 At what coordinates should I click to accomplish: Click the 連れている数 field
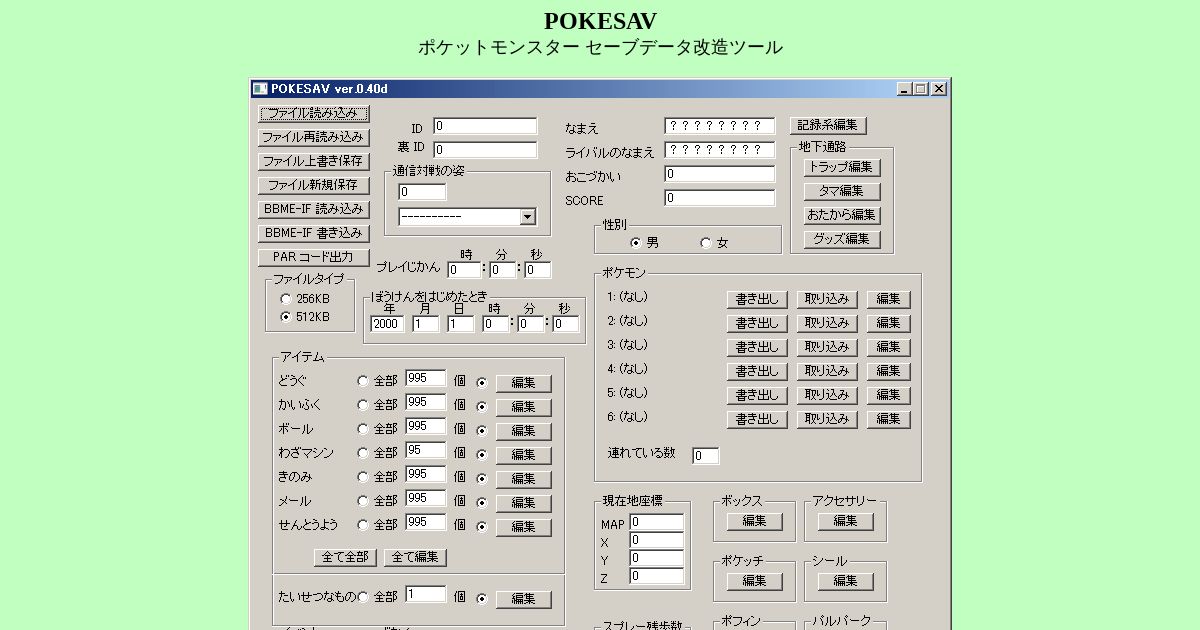(x=705, y=456)
